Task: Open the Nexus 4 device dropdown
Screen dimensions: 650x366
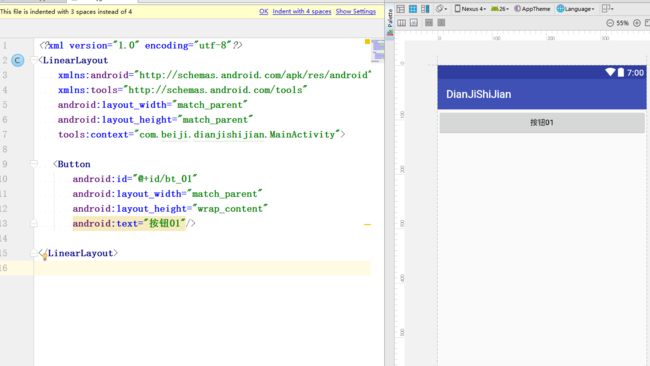Action: pyautogui.click(x=470, y=9)
